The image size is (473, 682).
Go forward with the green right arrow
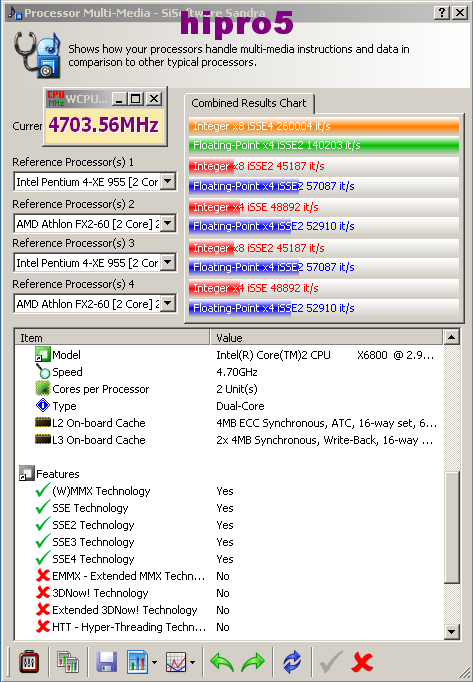(253, 662)
